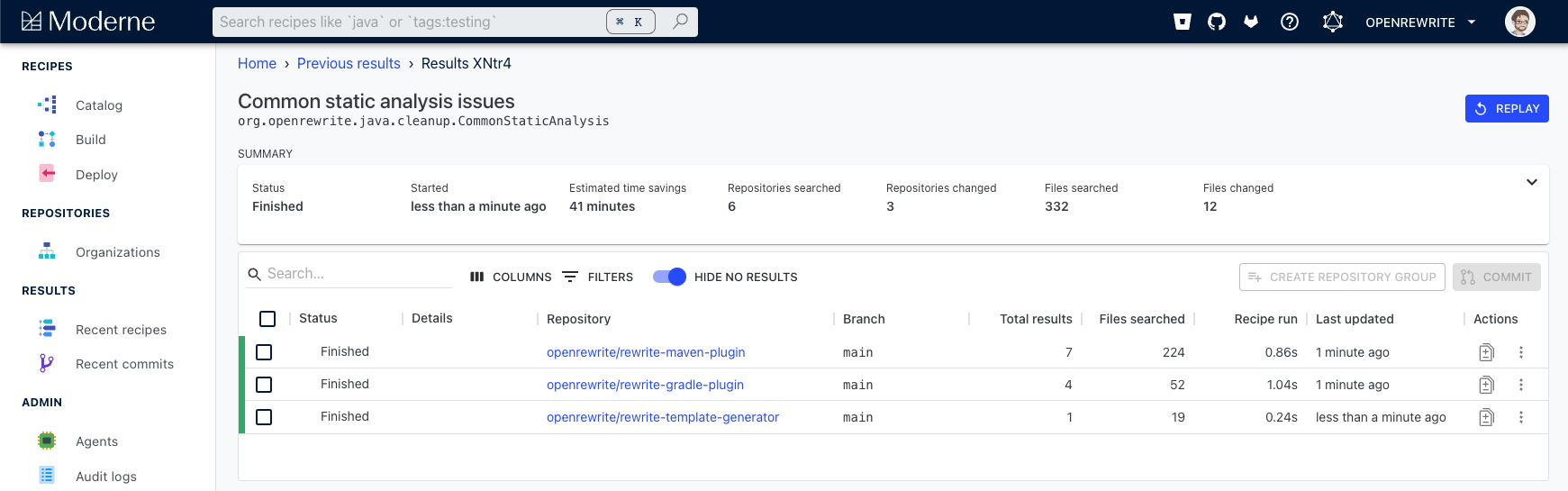Go to Home breadcrumb link
This screenshot has height=491, width=1568.
click(x=257, y=63)
